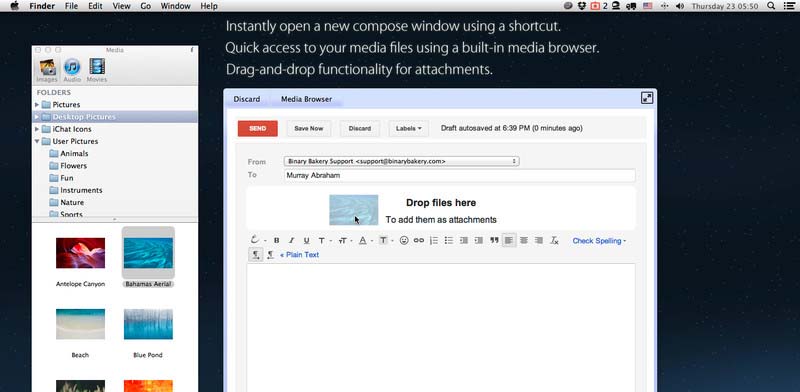
Task: Expand compose window with fullscreen icon
Action: (x=646, y=98)
